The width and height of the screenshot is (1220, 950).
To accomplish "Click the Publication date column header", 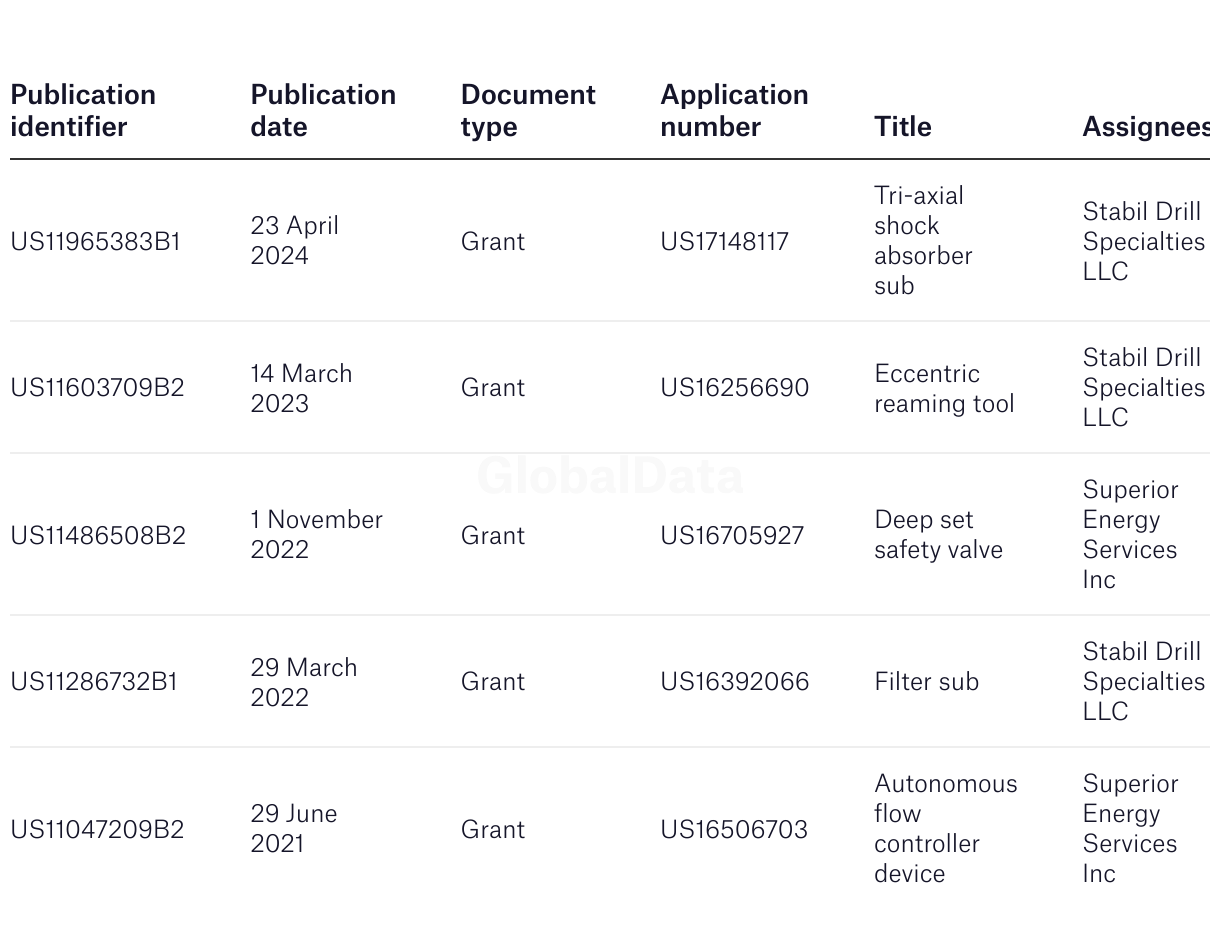I will (323, 110).
